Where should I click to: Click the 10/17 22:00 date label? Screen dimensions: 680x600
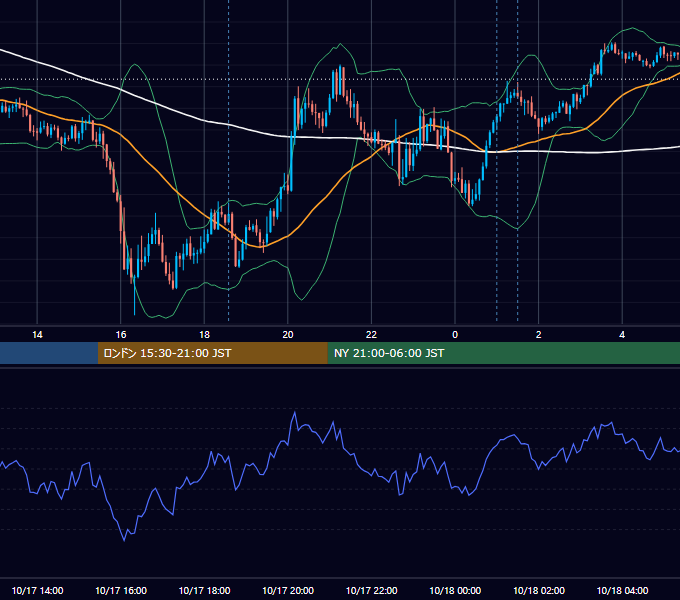(371, 590)
